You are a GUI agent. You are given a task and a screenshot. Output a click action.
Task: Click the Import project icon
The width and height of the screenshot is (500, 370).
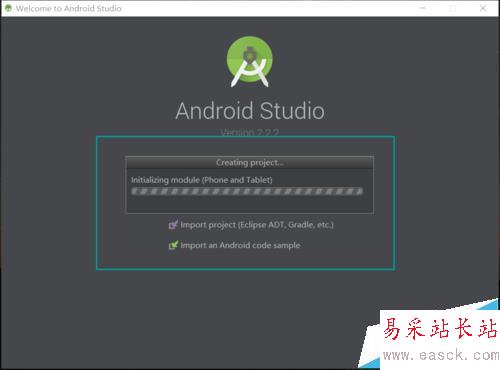[x=173, y=225]
